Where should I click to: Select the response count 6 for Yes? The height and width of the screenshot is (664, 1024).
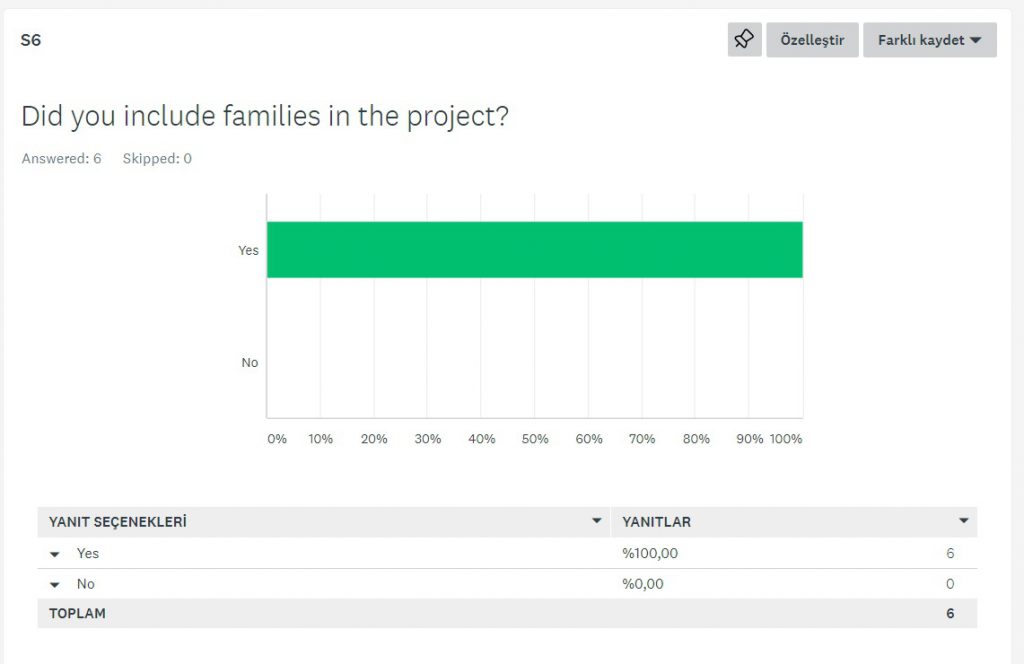point(949,553)
